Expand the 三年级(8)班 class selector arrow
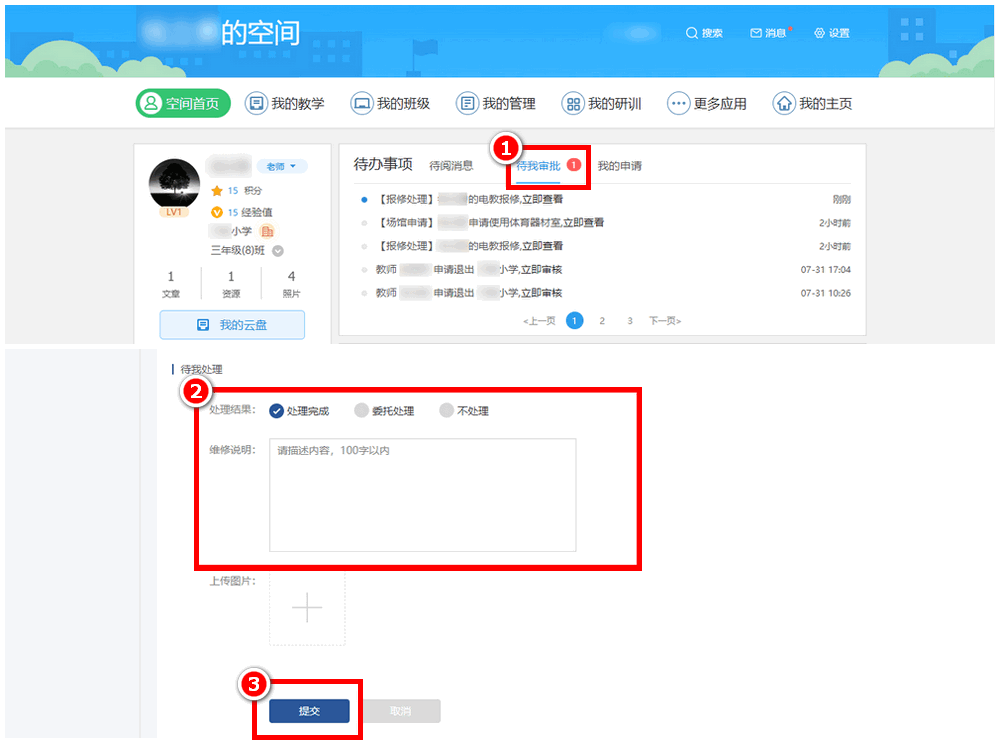The image size is (1000, 743). pos(278,251)
